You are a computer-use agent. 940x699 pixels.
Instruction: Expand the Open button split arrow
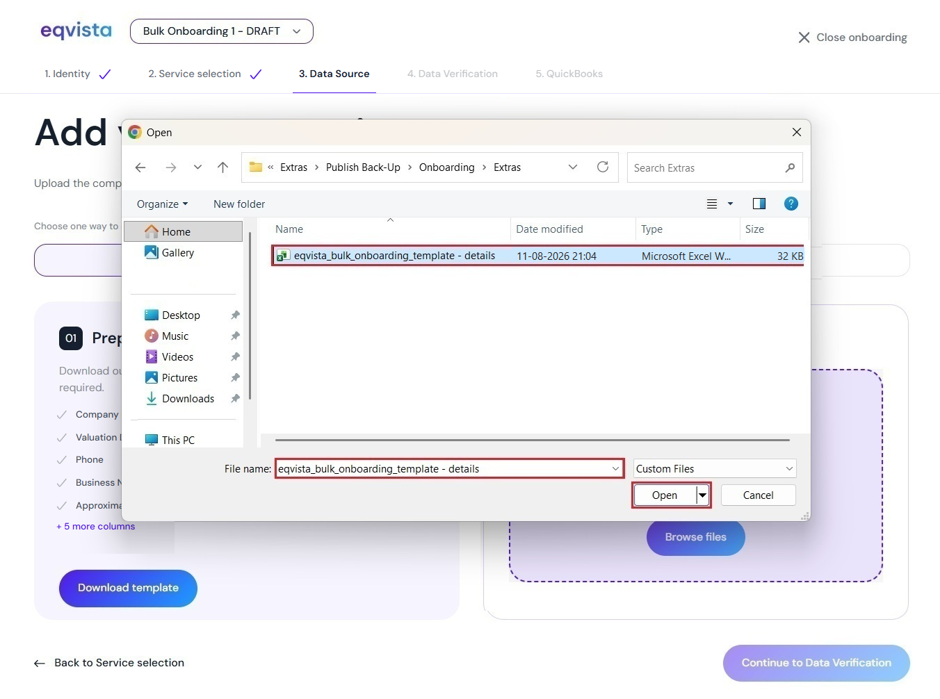(x=703, y=495)
